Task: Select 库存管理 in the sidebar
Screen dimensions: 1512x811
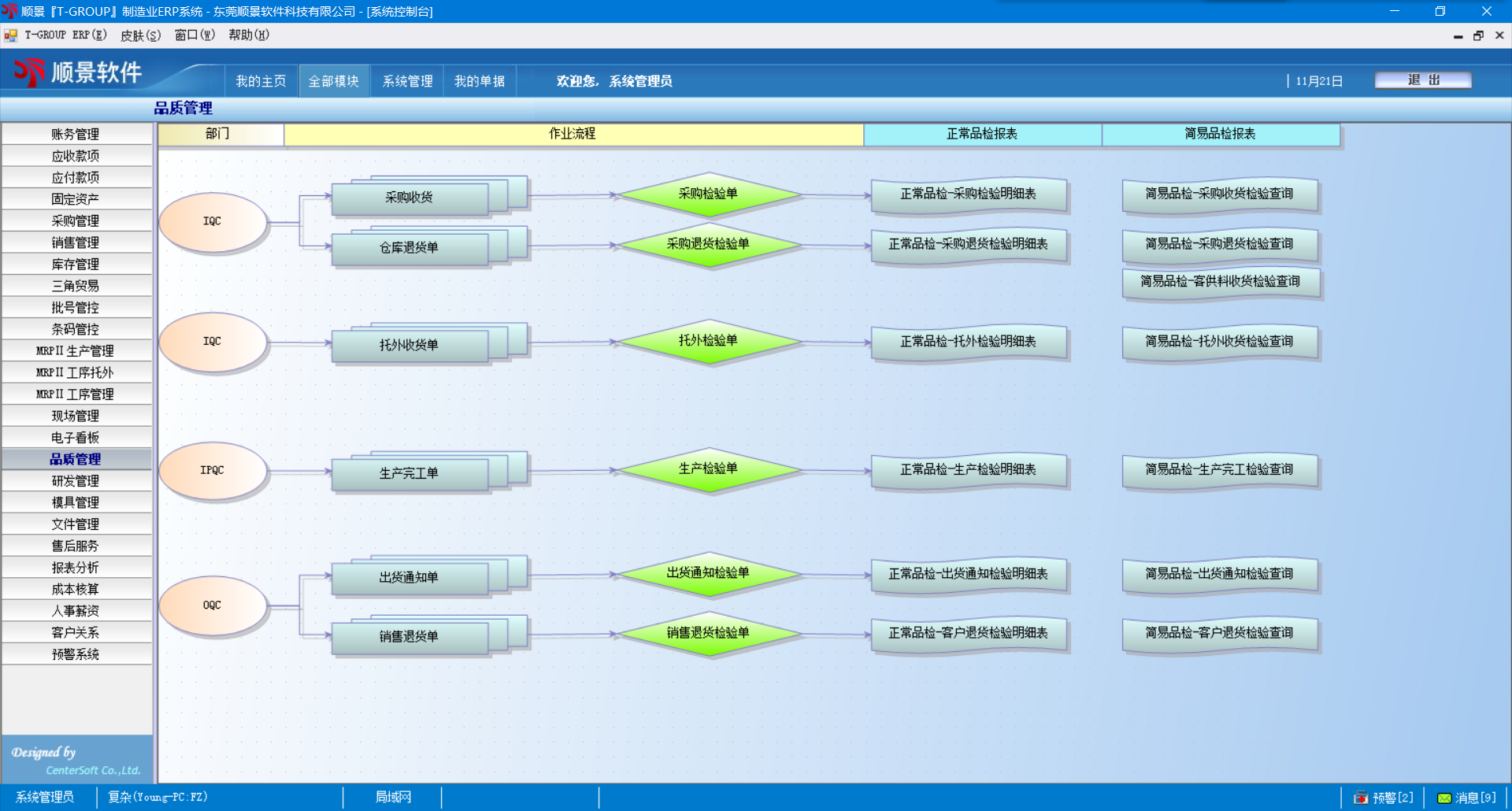Action: point(76,265)
